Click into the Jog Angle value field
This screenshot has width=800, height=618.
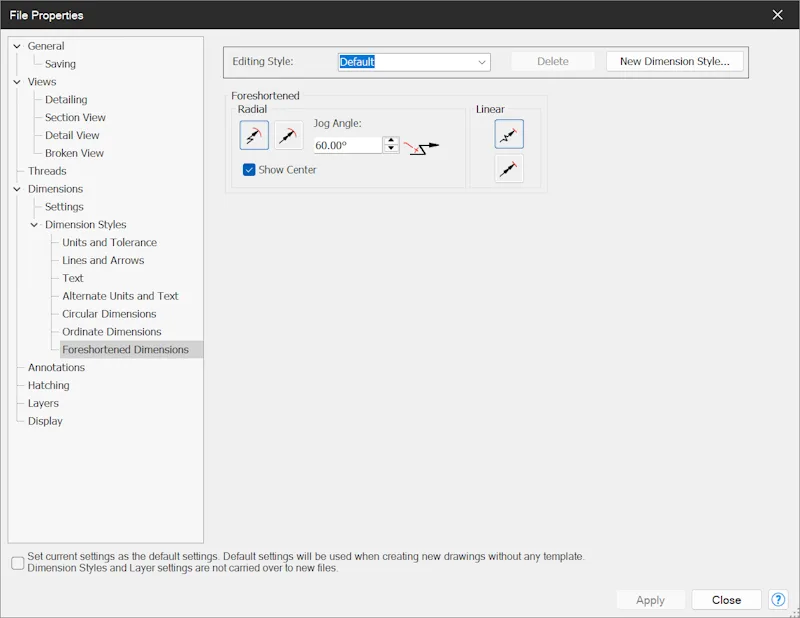348,145
